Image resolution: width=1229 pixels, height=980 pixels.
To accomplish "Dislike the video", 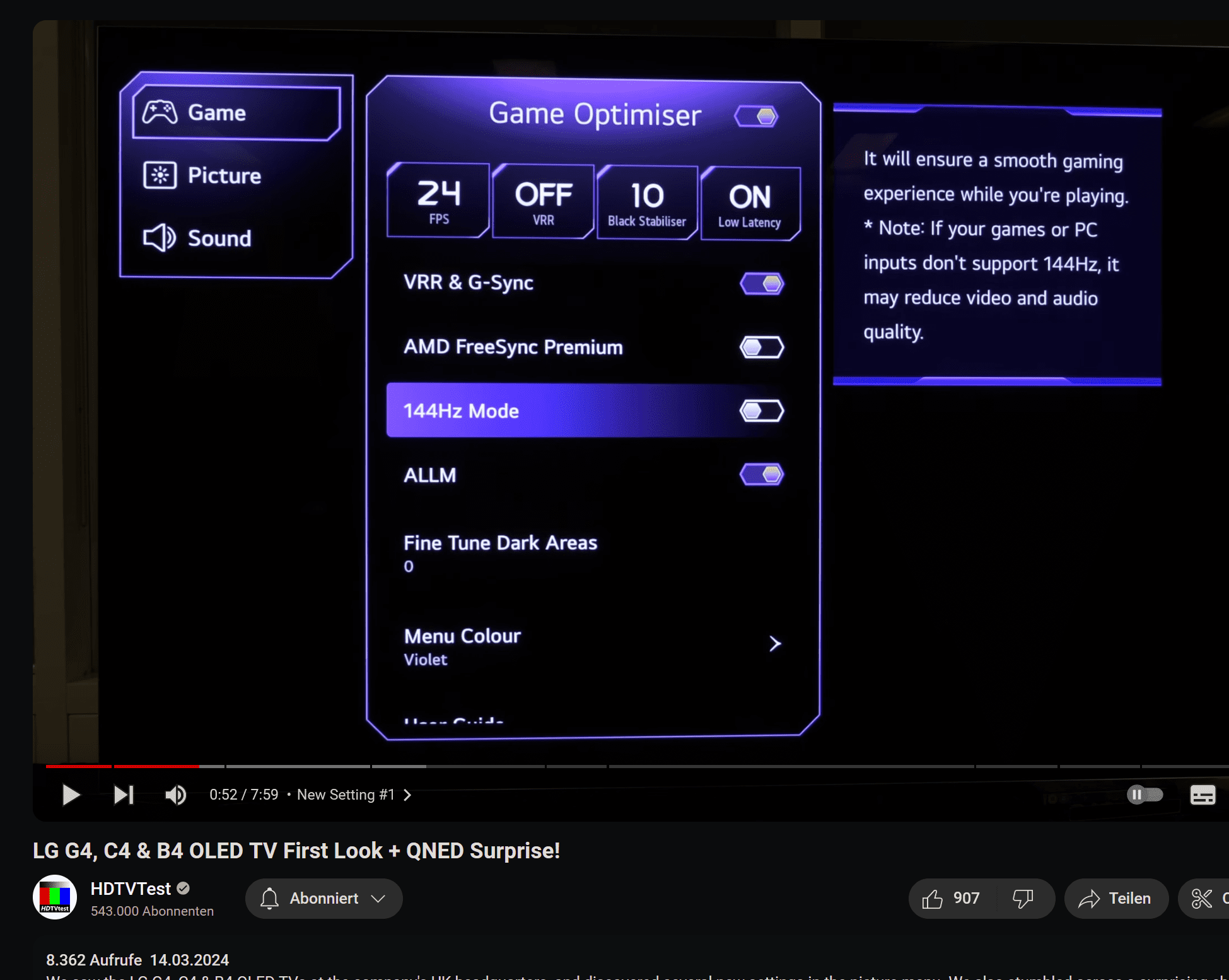I will [x=1023, y=899].
